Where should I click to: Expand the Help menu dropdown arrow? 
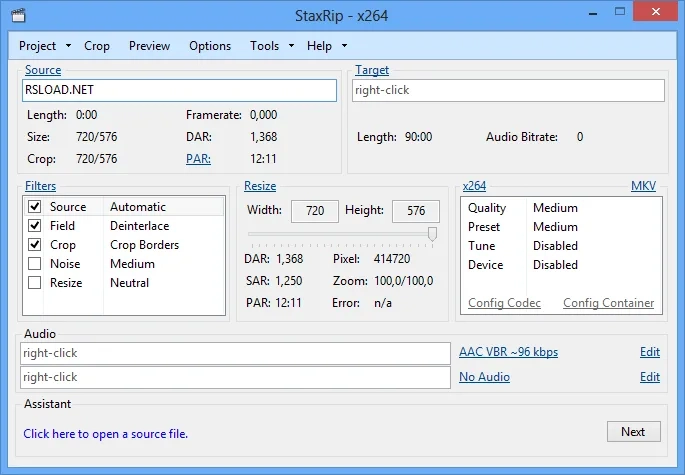pos(344,46)
